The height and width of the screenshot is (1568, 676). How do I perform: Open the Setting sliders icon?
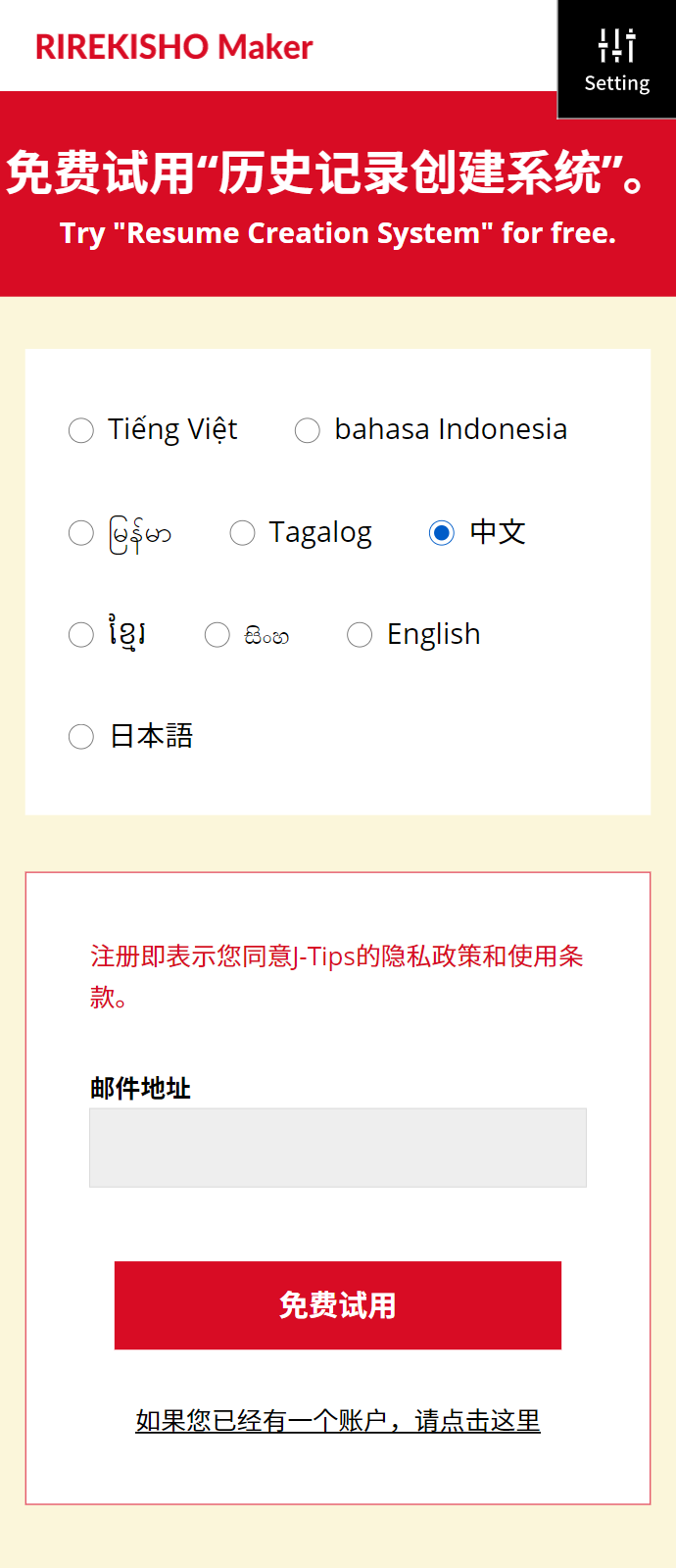617,45
